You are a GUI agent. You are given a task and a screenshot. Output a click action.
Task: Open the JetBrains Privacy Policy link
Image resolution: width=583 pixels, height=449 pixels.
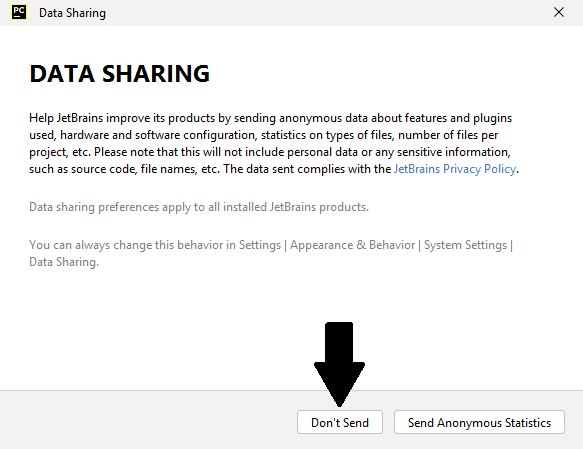(455, 169)
